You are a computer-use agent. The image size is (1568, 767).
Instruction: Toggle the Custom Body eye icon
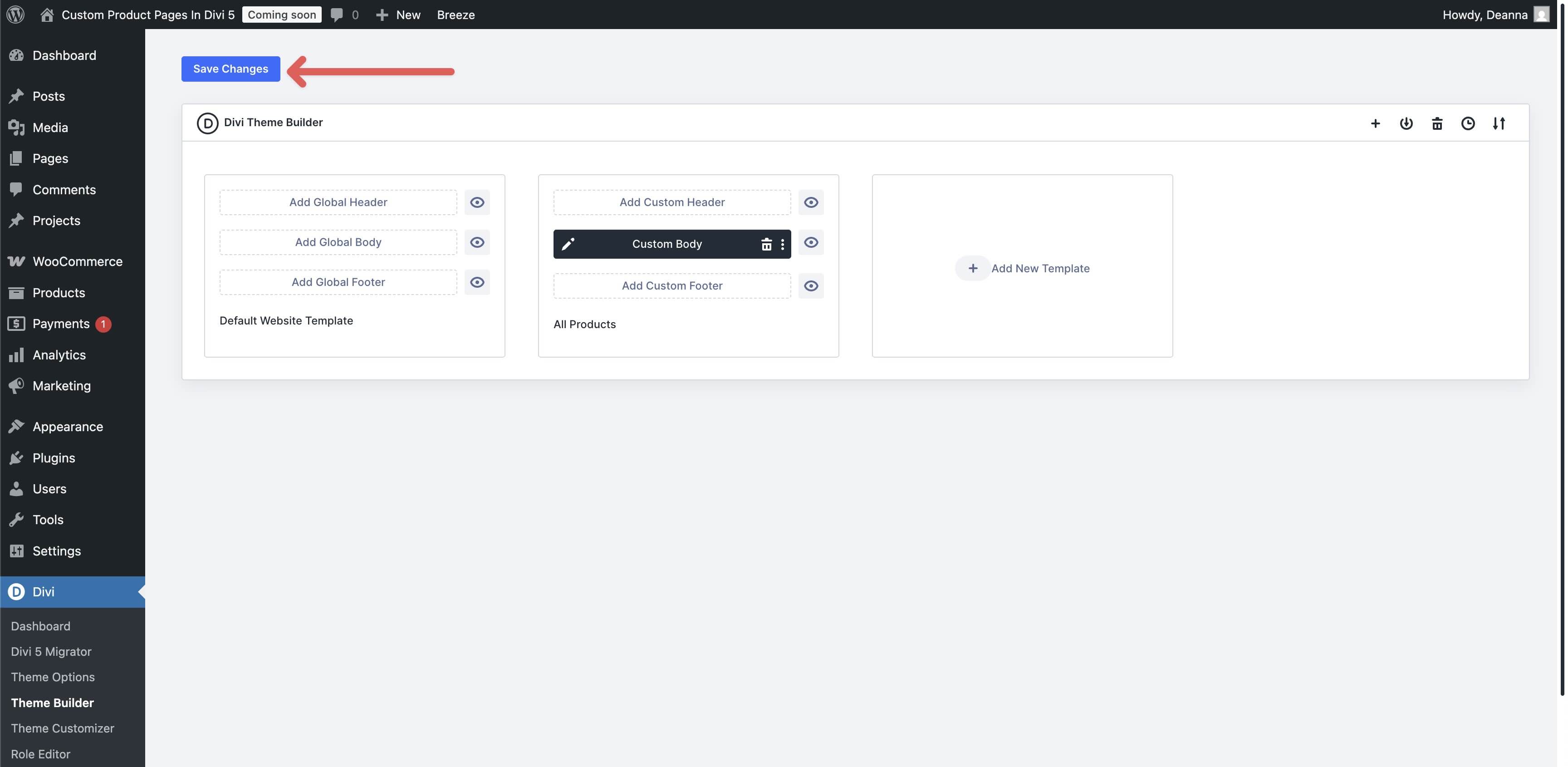(x=811, y=242)
